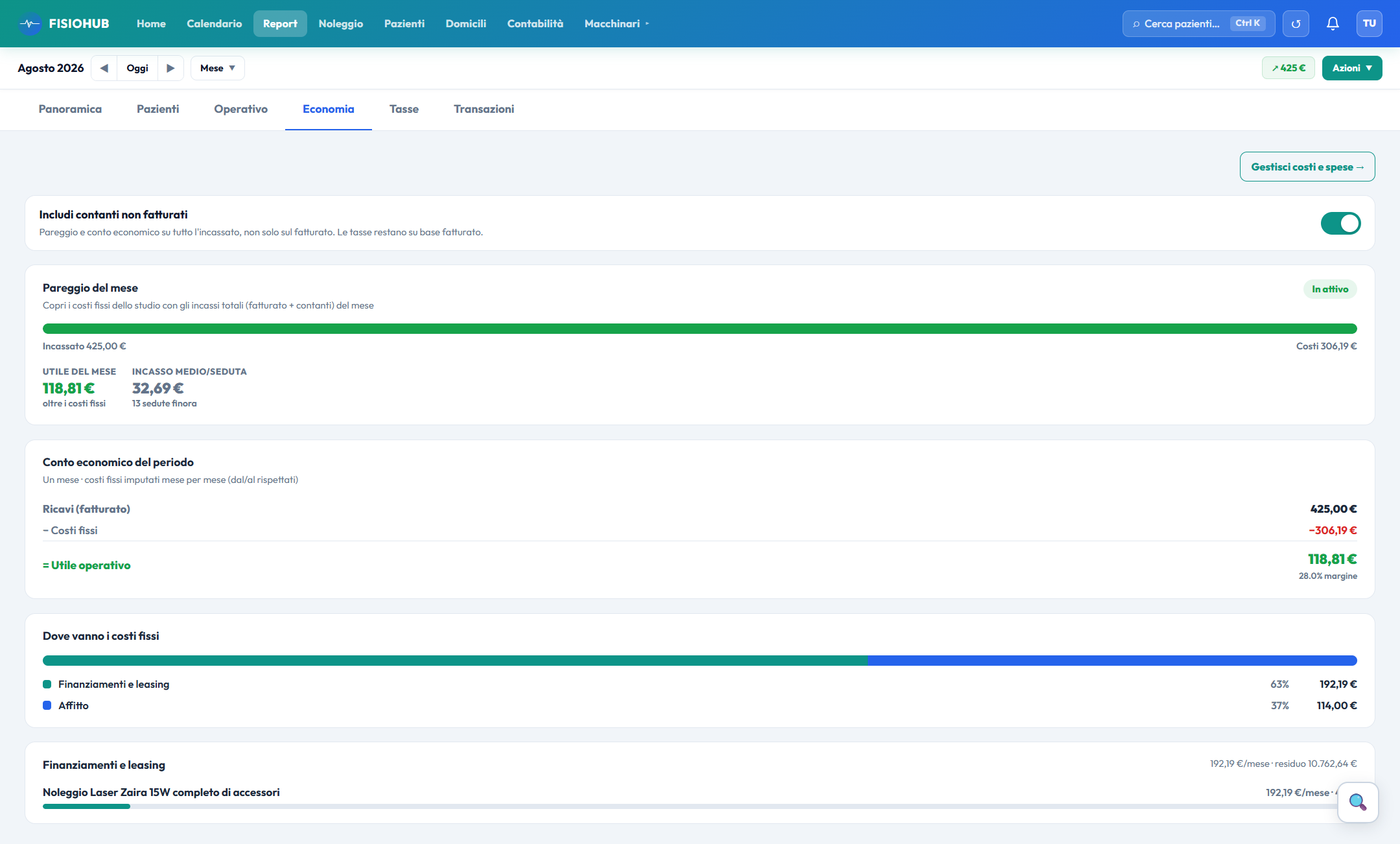Select the Economia tab
This screenshot has height=844, width=1400.
(328, 109)
